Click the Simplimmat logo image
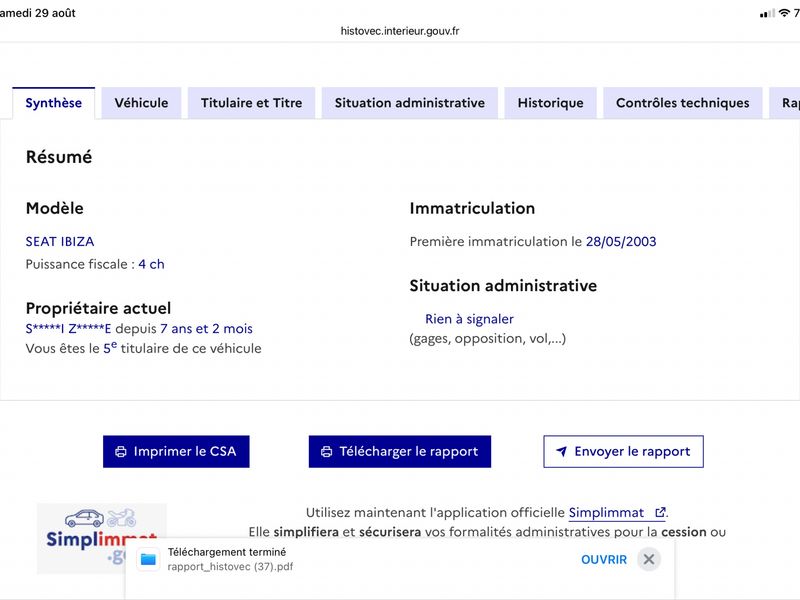This screenshot has height=600, width=800. pos(101,539)
